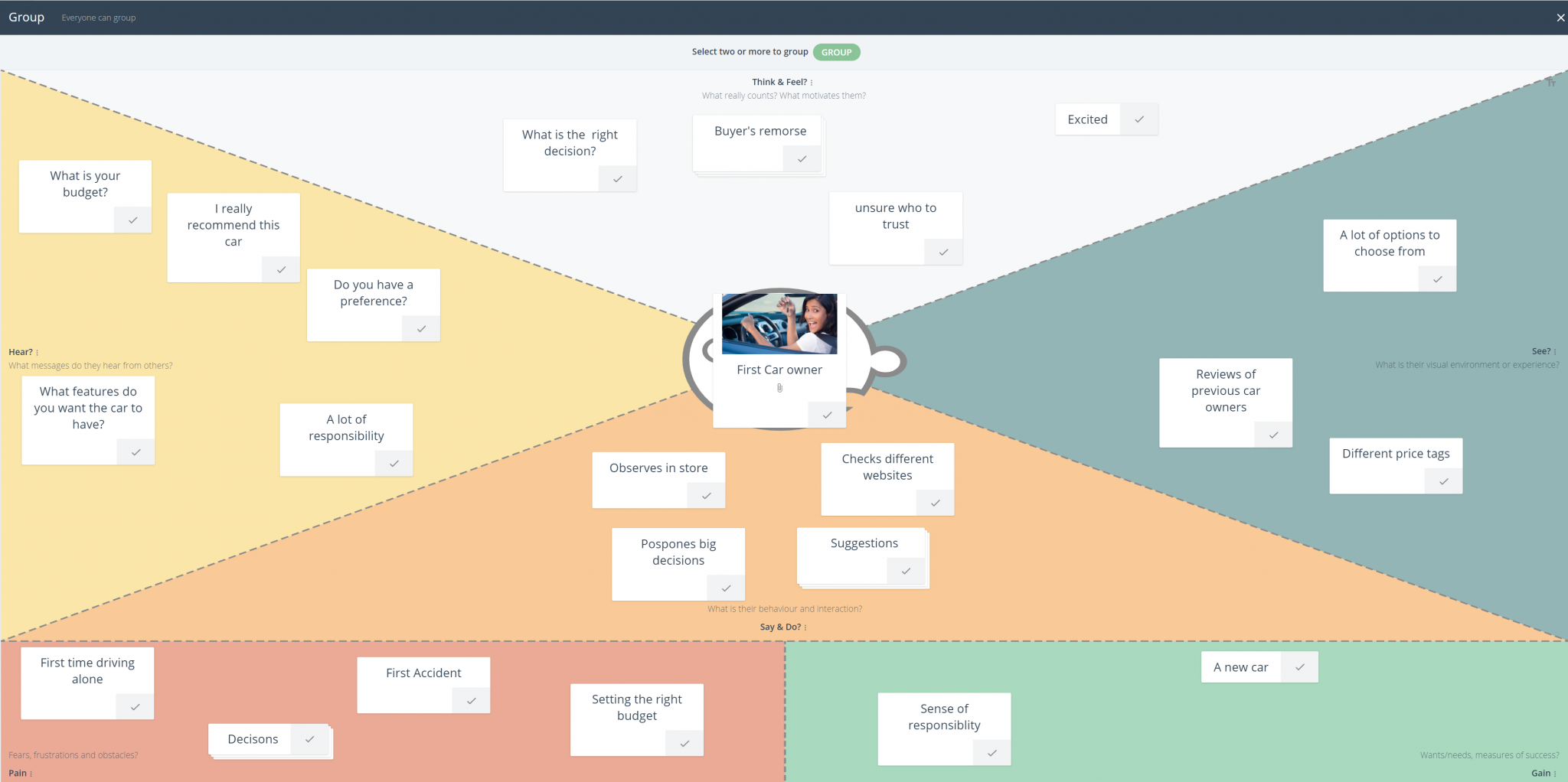Open the menu next to the "See?" label

pos(1554,351)
